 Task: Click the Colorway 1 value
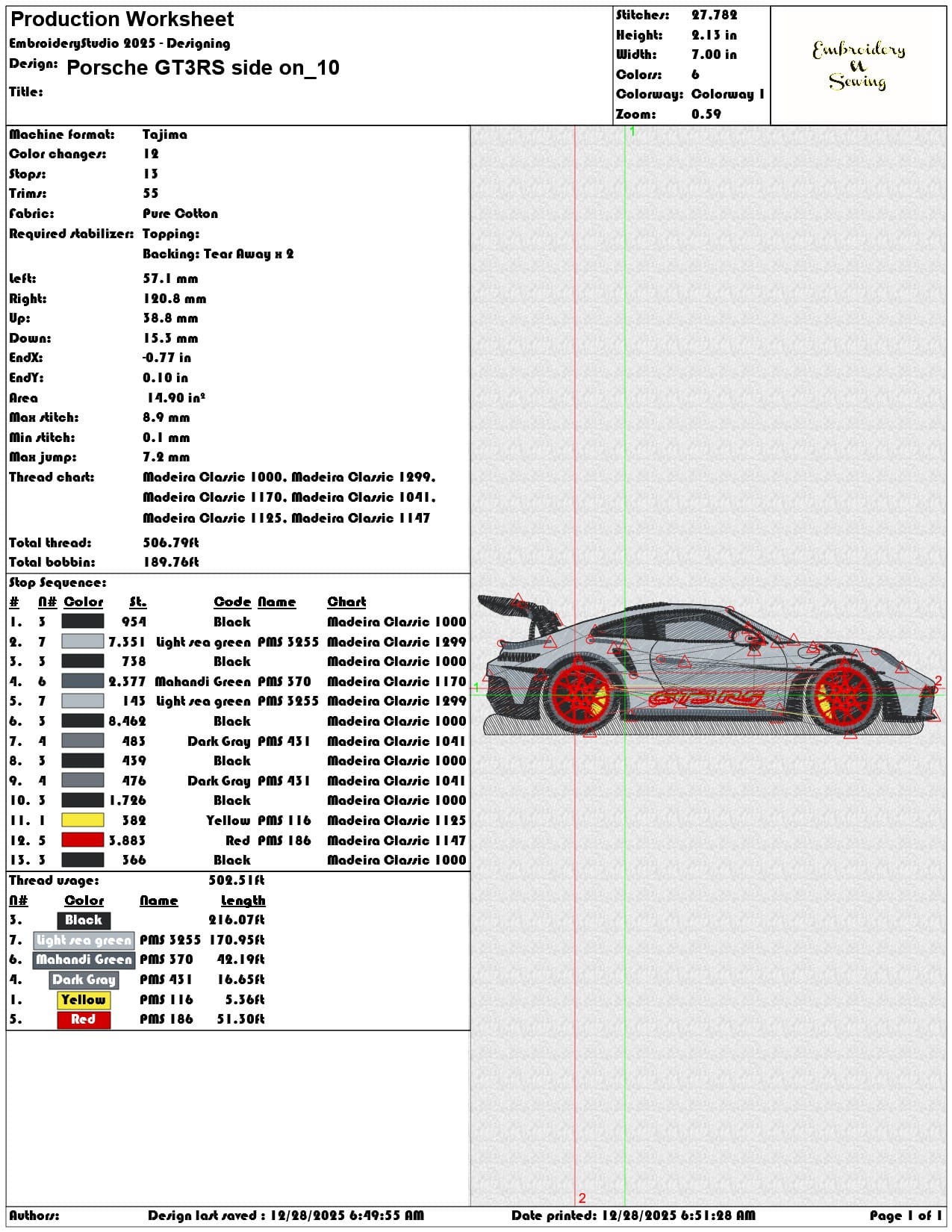[728, 94]
